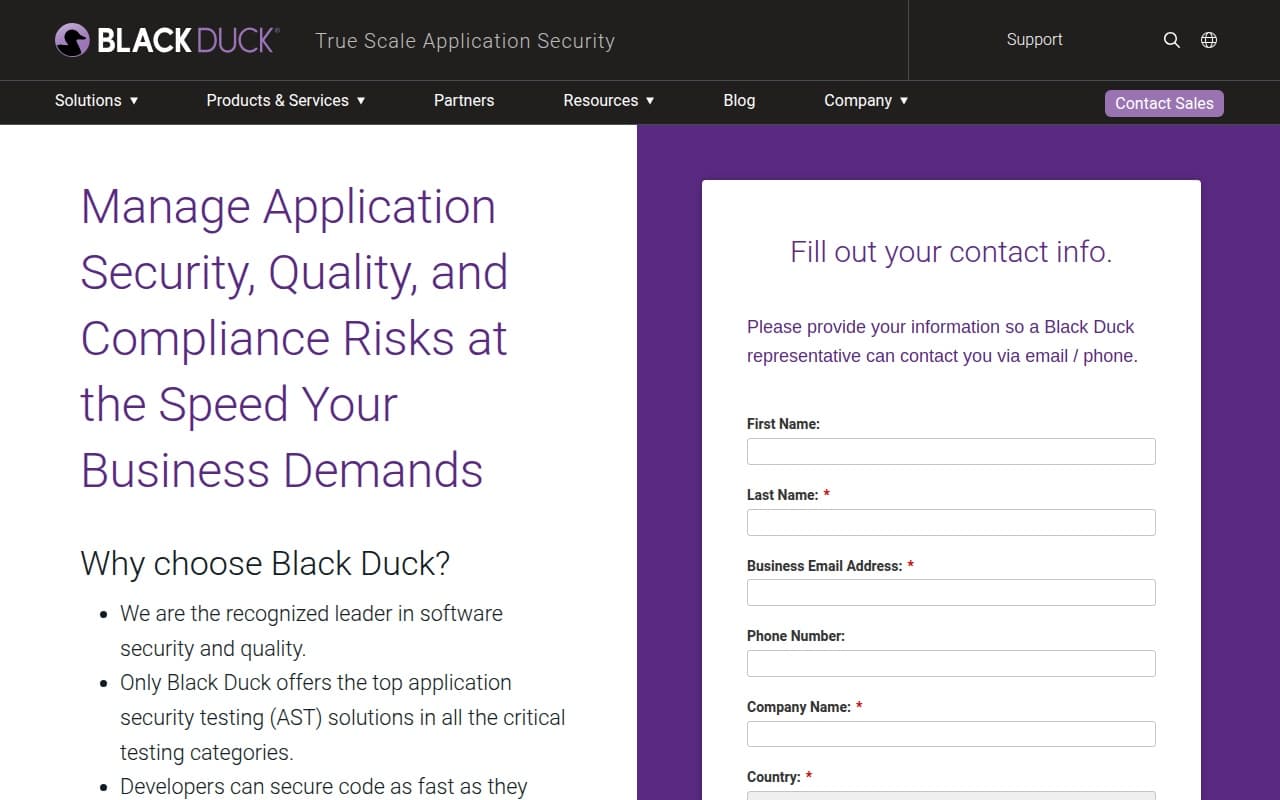1280x800 pixels.
Task: Click the Contact Sales button
Action: pyautogui.click(x=1164, y=103)
